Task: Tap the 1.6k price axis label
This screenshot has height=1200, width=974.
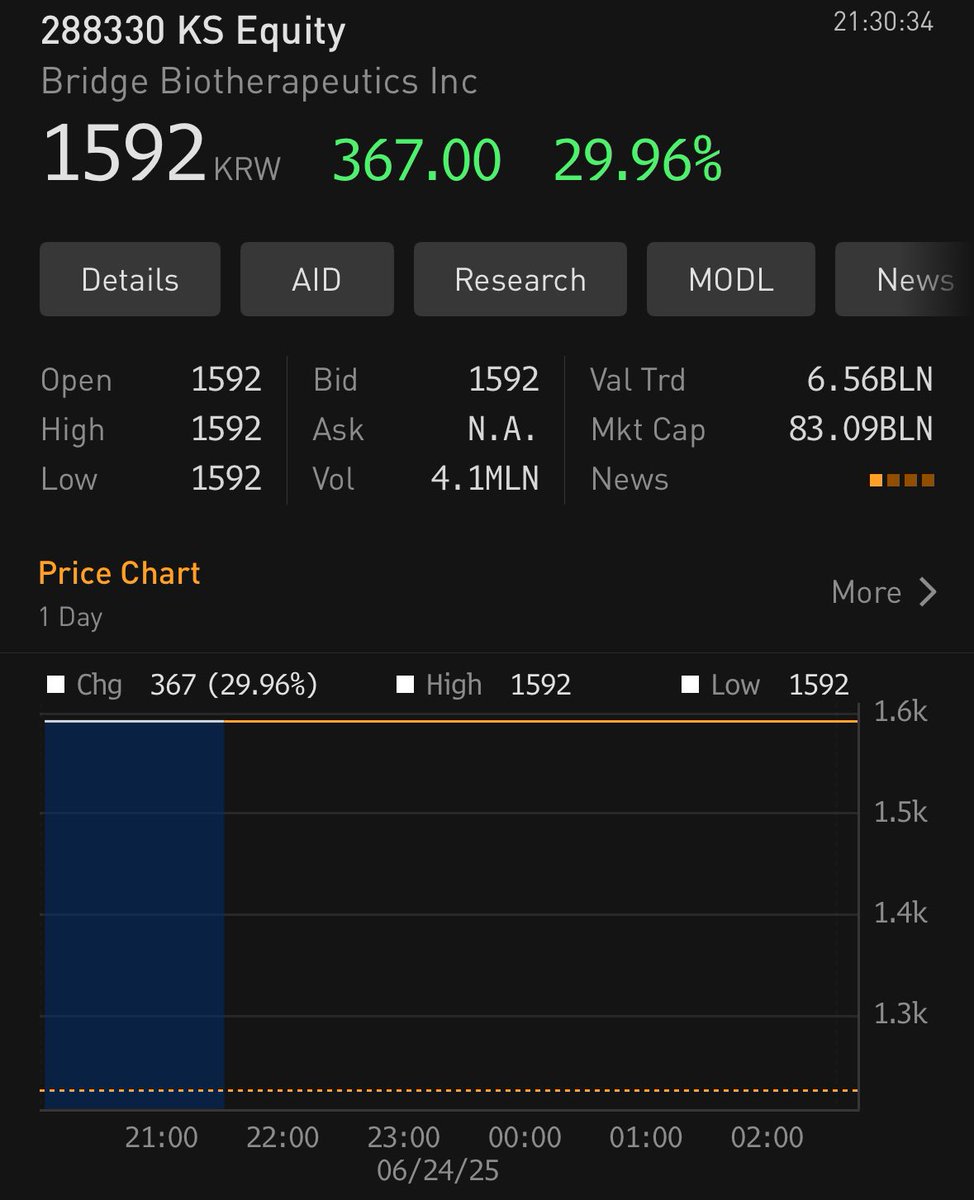Action: pos(901,712)
